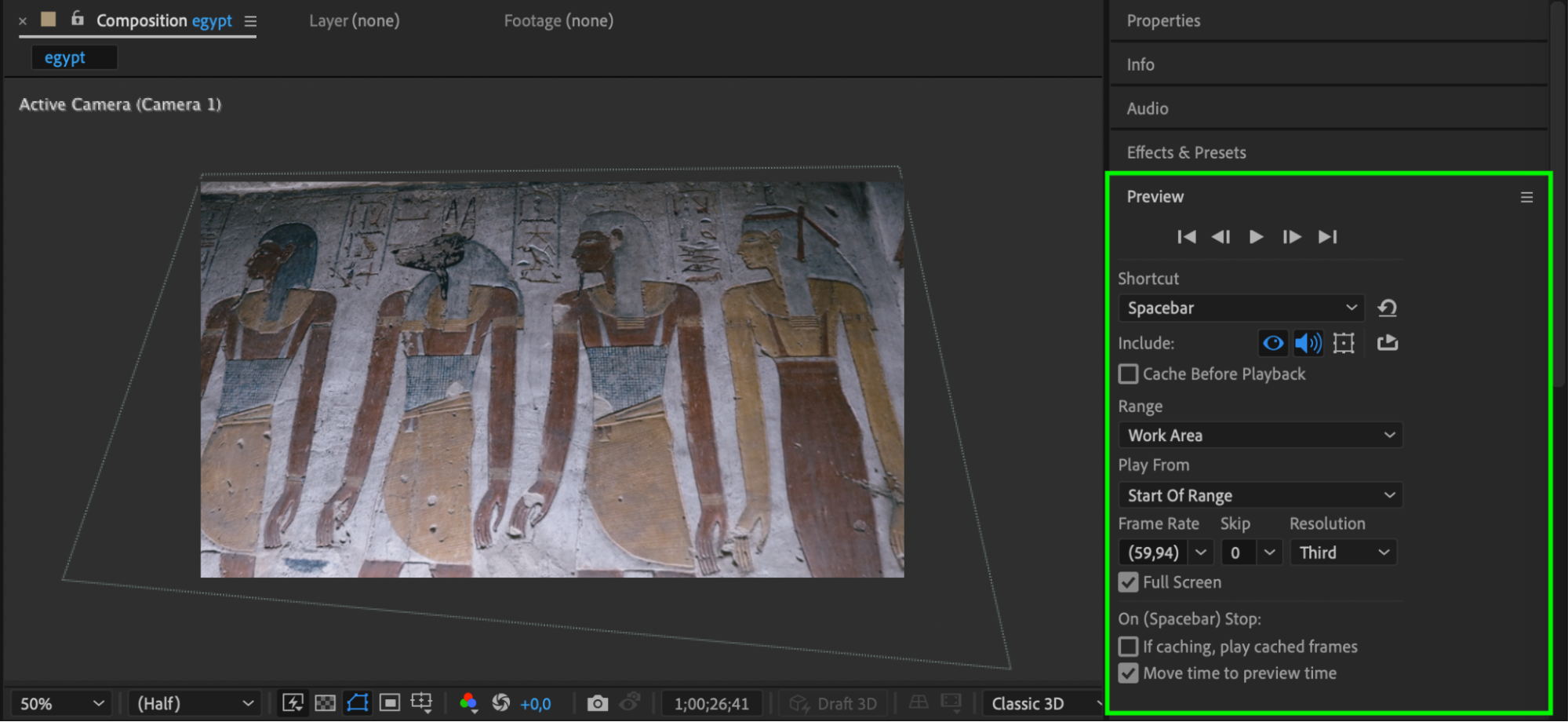This screenshot has height=722, width=1568.
Task: Toggle Fast Previews icon
Action: (x=293, y=703)
